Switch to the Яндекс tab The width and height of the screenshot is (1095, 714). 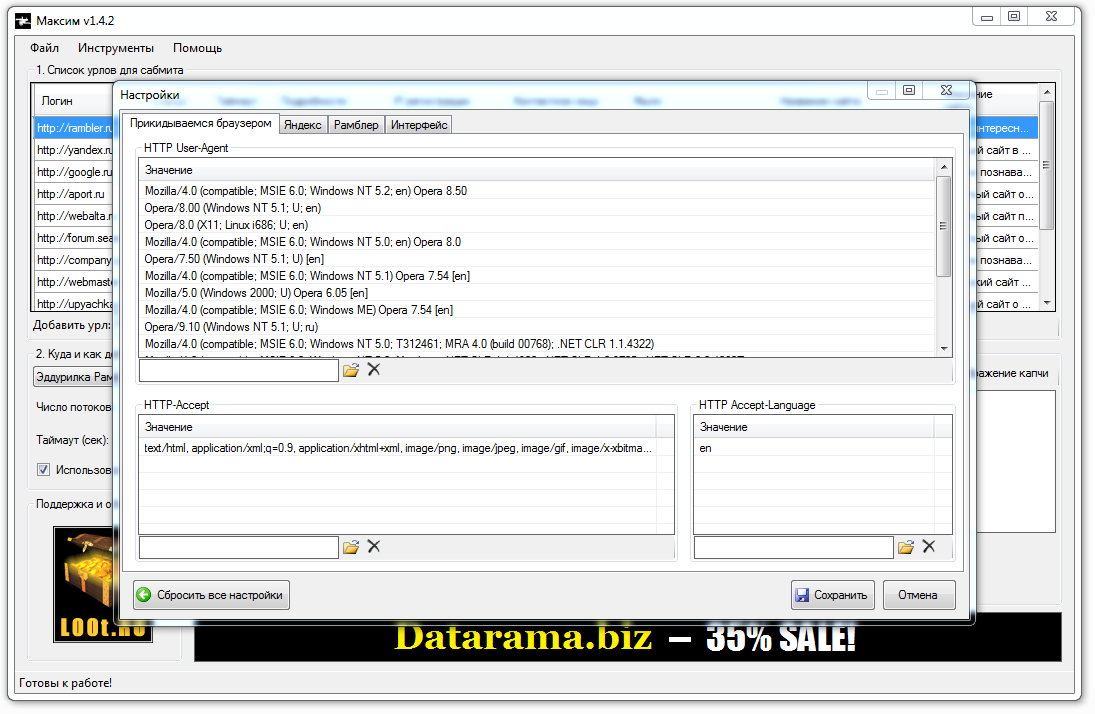[x=302, y=124]
